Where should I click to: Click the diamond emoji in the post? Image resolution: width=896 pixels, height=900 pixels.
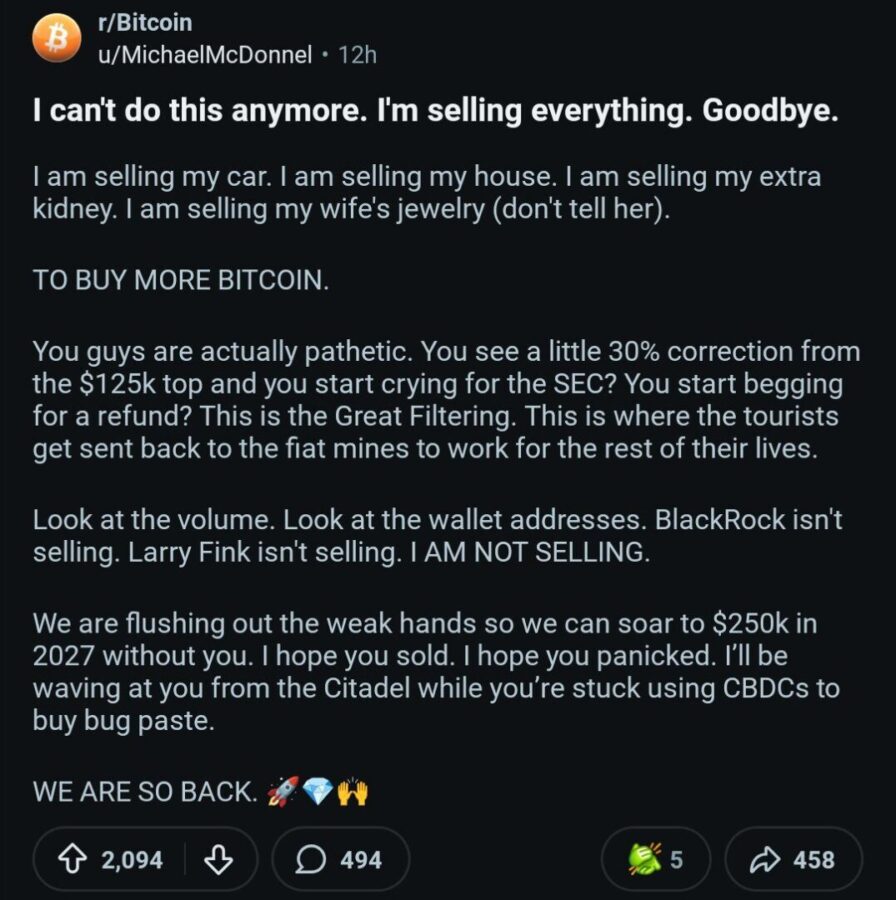(317, 793)
